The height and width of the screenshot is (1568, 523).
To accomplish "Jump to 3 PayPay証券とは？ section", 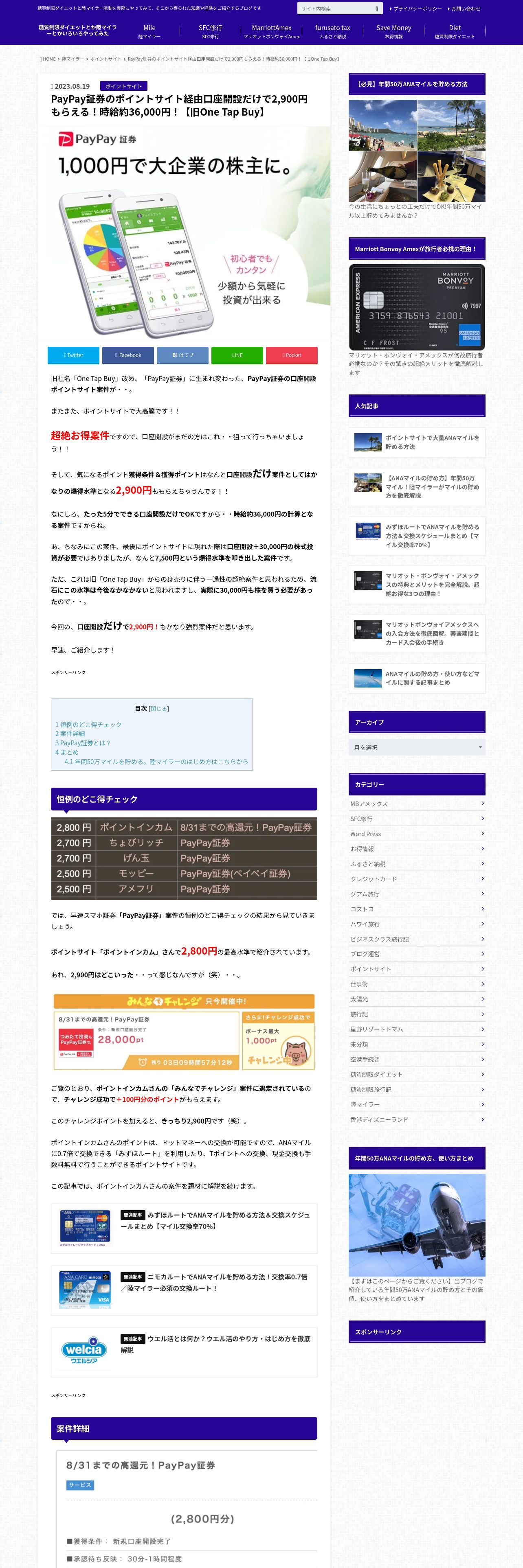I will pos(84,742).
